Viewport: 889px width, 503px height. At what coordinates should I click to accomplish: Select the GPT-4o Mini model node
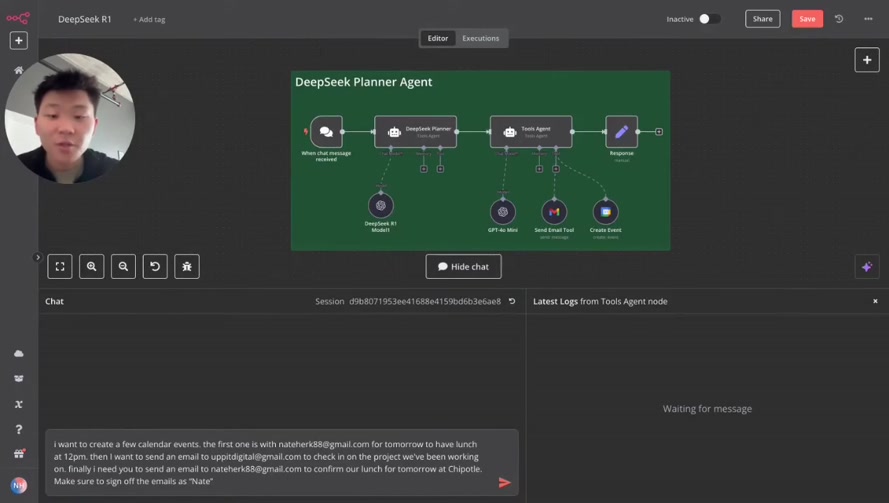click(x=503, y=212)
